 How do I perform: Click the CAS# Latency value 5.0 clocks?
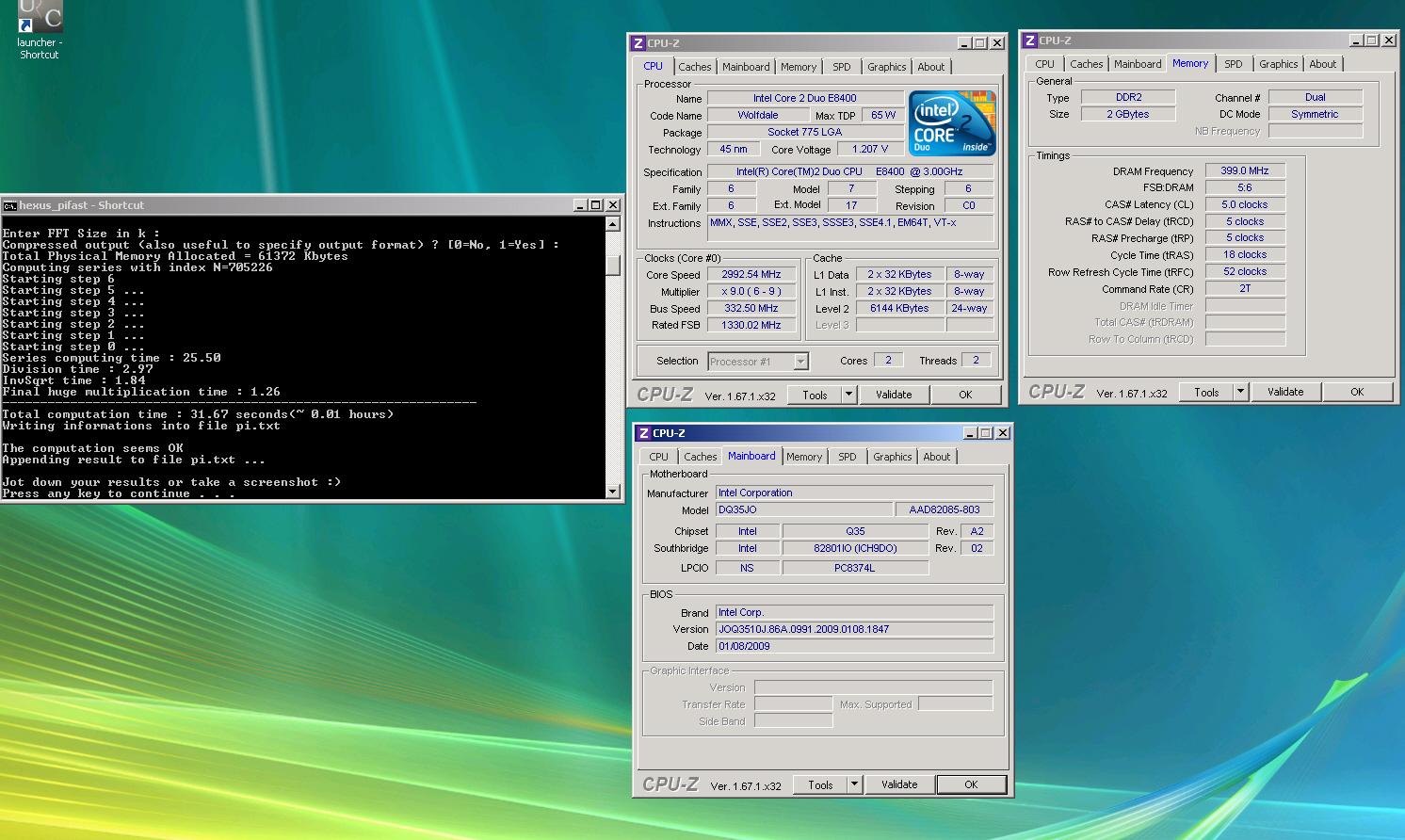[1245, 204]
